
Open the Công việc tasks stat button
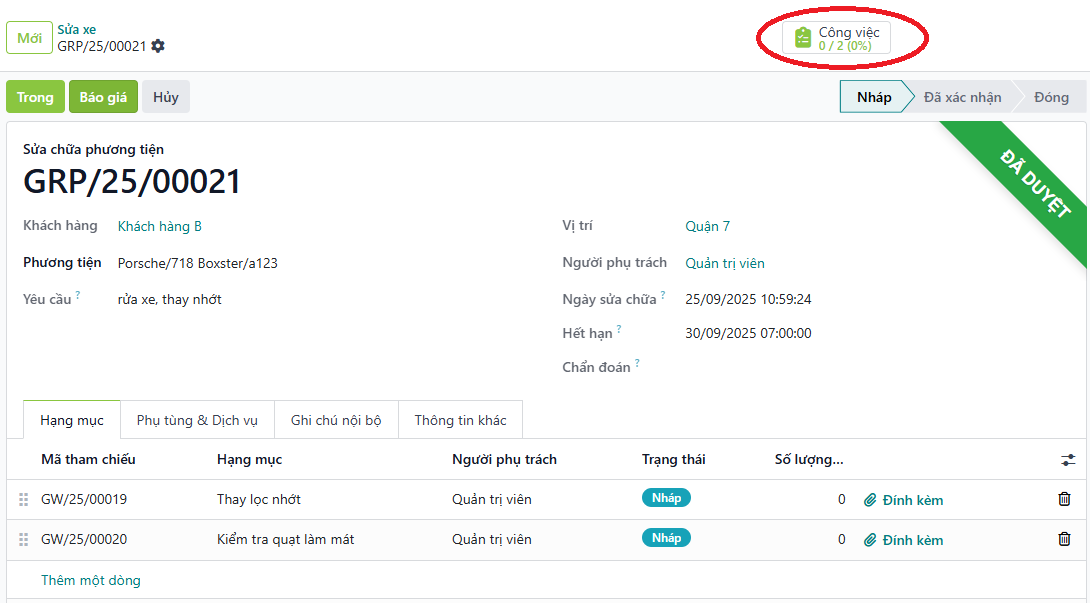pyautogui.click(x=837, y=38)
